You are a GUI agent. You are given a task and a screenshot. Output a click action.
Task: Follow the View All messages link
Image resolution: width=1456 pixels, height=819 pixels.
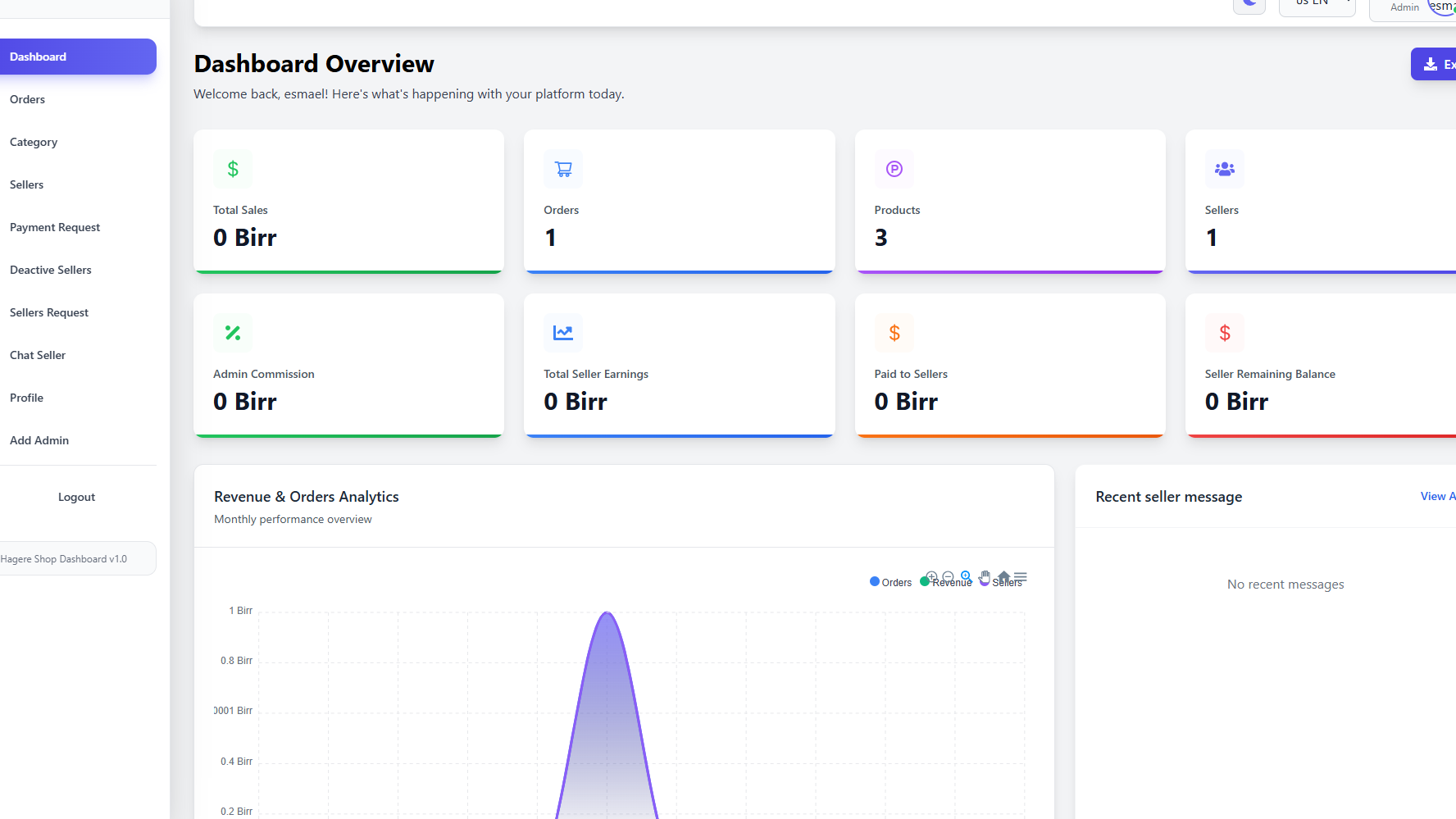tap(1438, 496)
